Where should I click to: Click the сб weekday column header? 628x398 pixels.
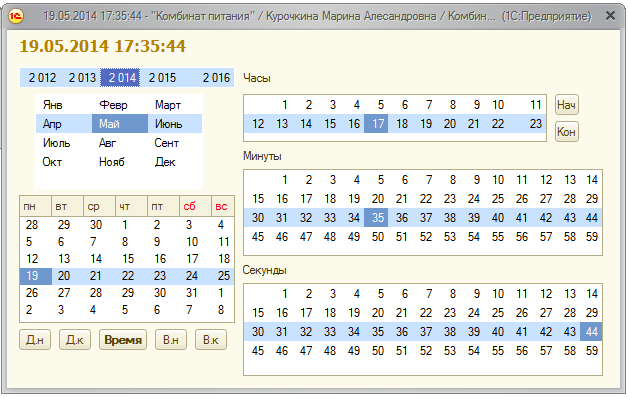click(x=195, y=206)
